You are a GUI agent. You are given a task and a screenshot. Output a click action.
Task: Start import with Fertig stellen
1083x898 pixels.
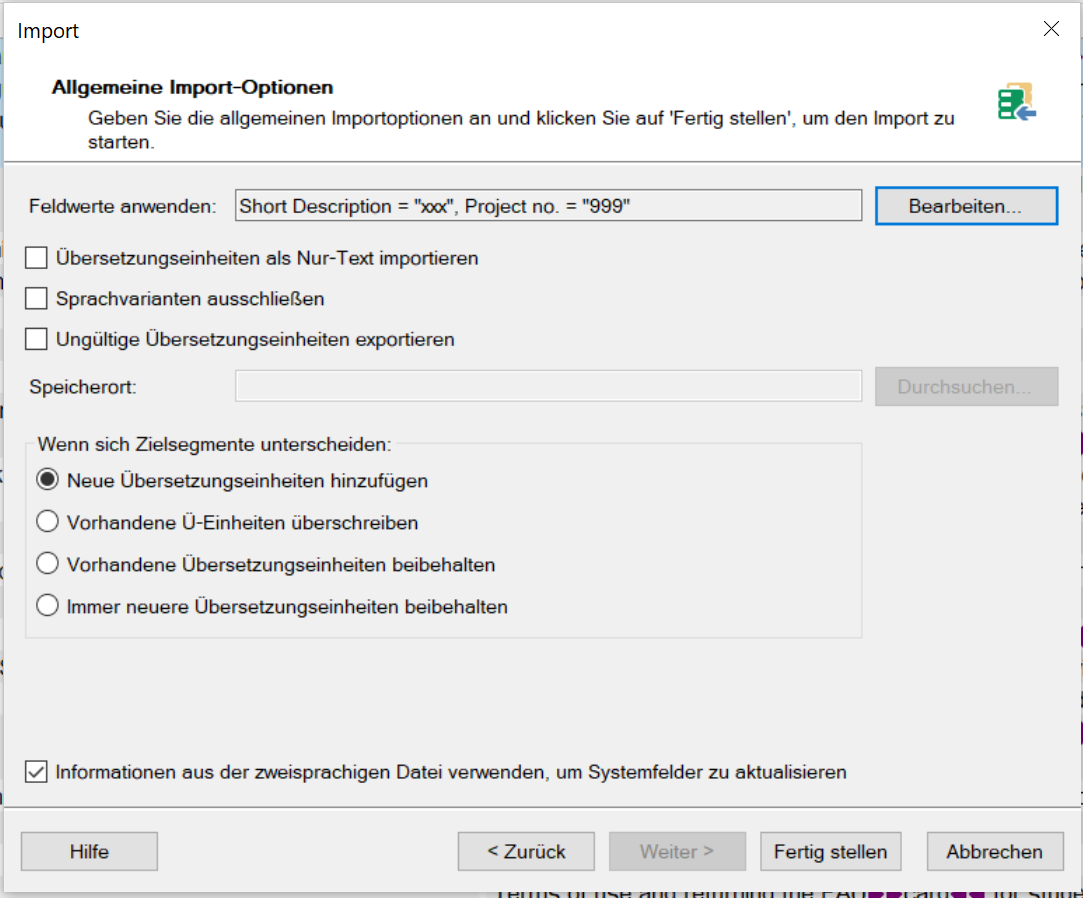coord(830,852)
